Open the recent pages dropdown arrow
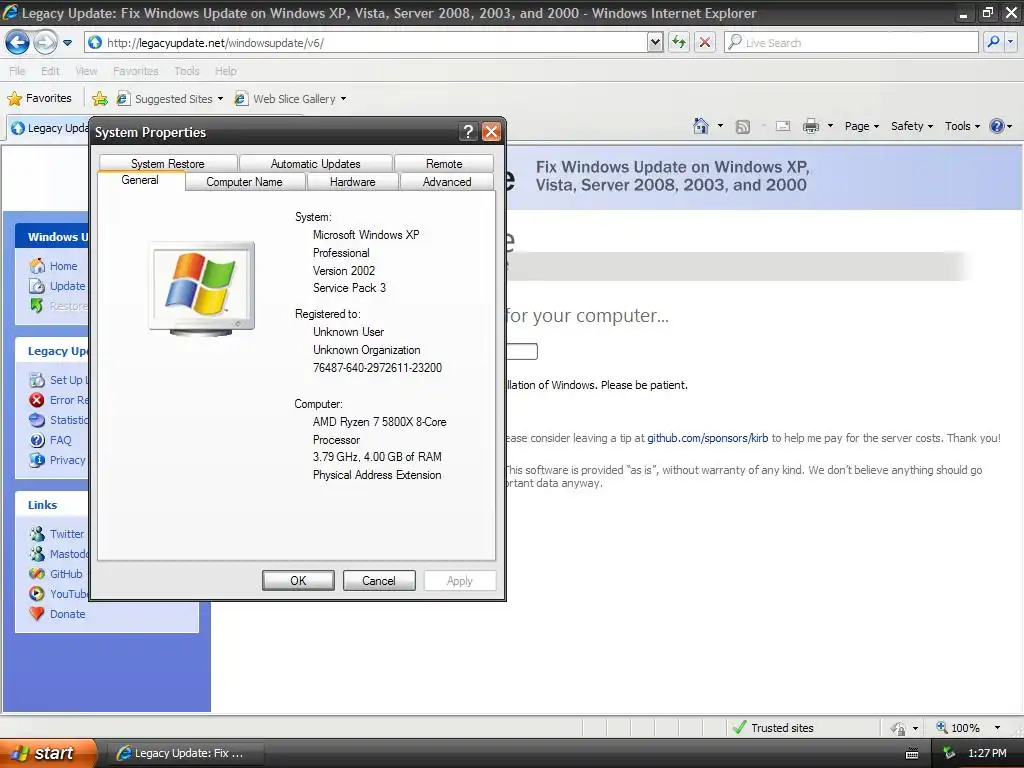 point(67,43)
